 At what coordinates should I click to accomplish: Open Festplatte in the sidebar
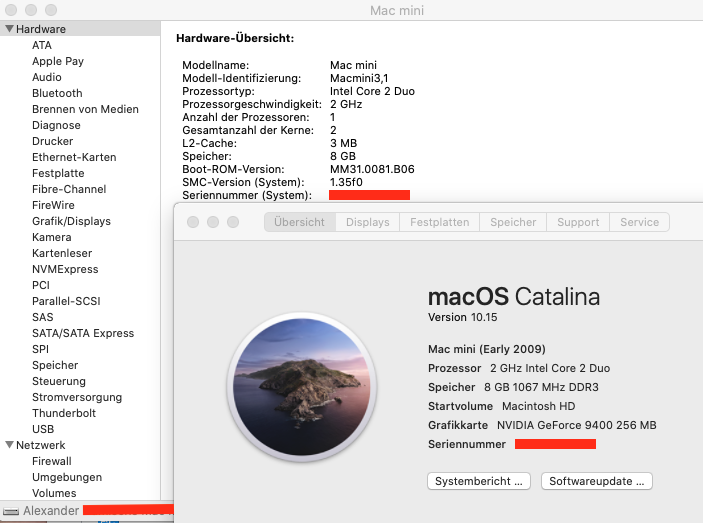point(58,173)
